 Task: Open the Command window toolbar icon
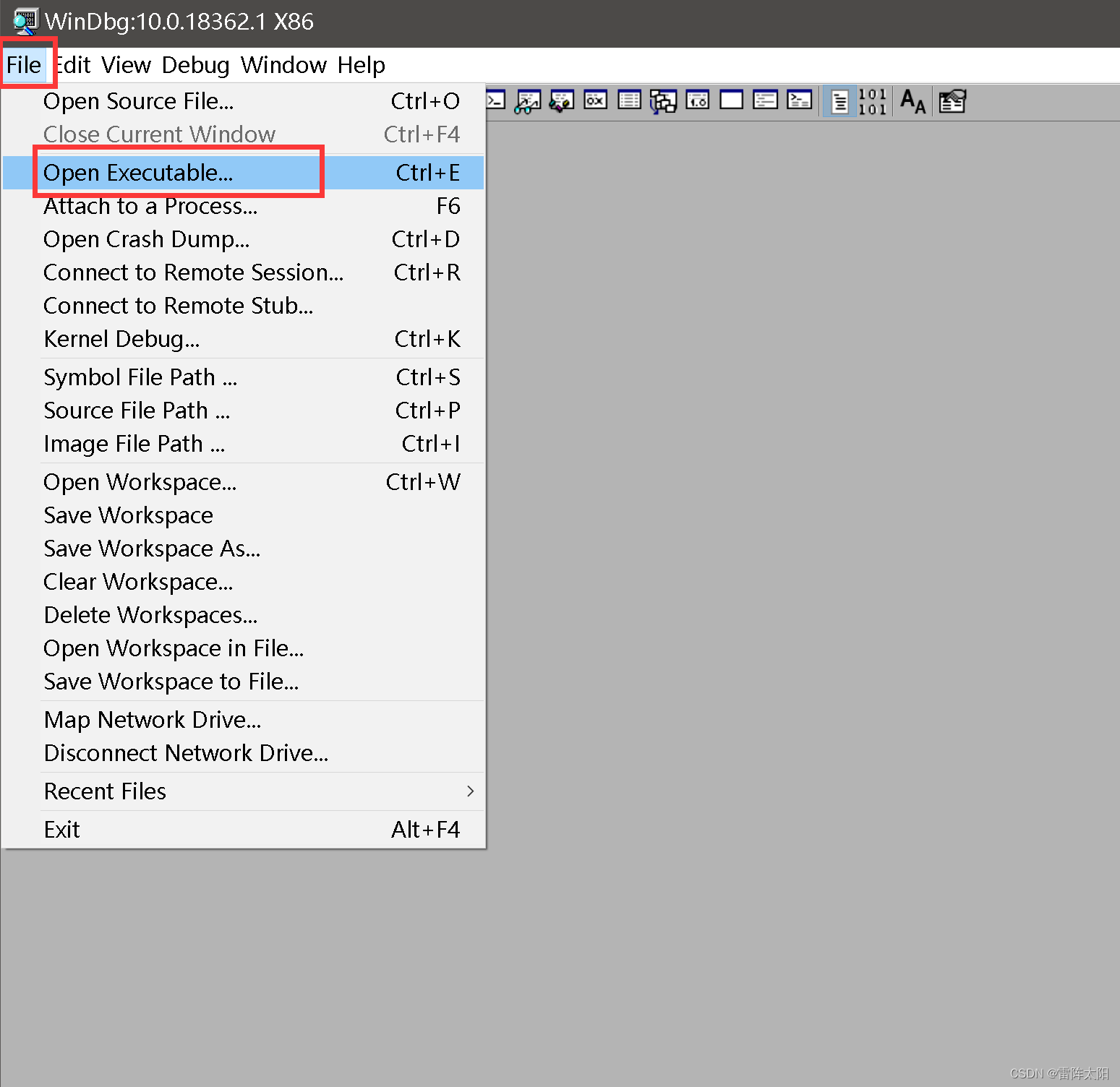pyautogui.click(x=496, y=100)
